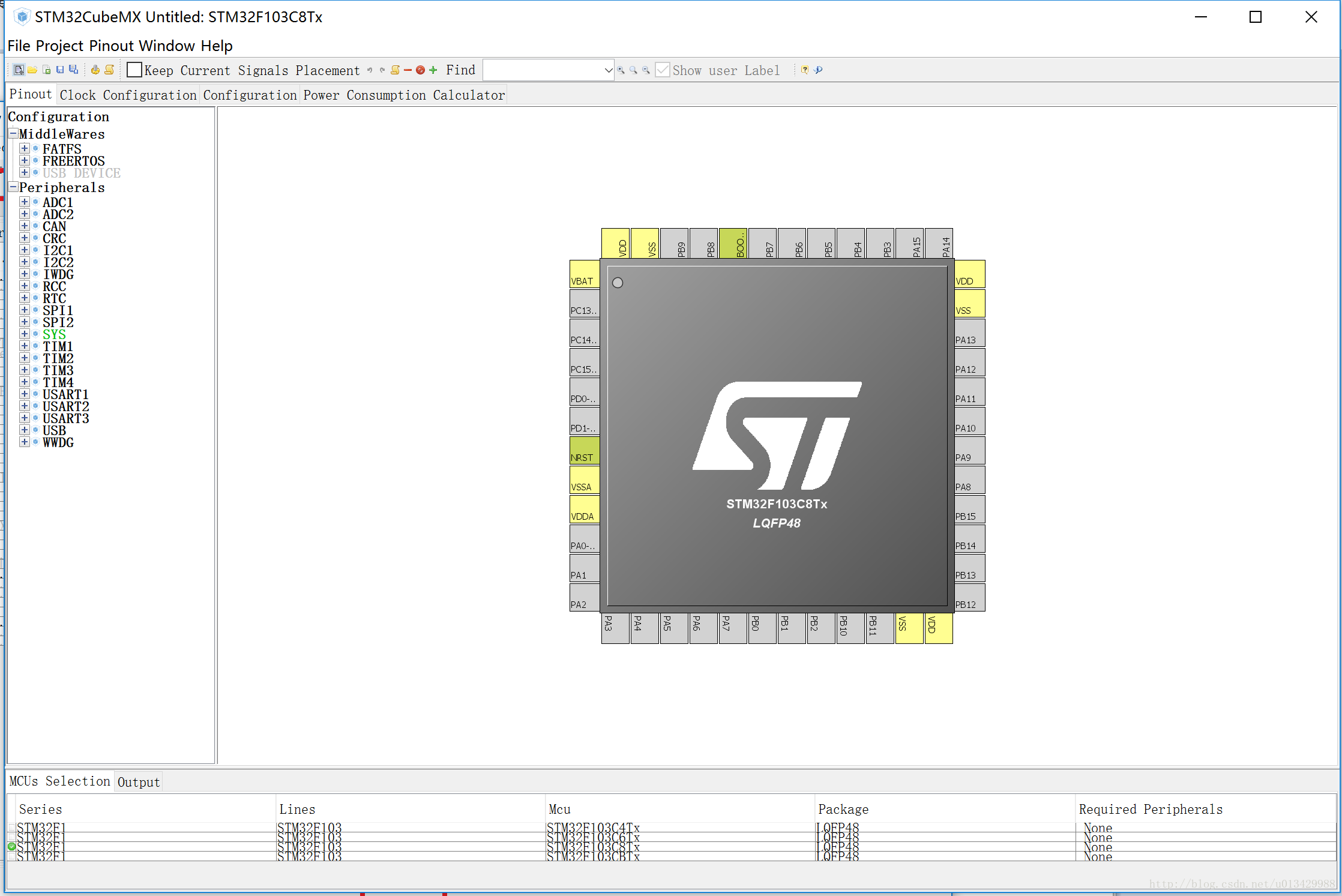
Task: Toggle Keep Current Signals Placement checkbox
Action: click(134, 70)
